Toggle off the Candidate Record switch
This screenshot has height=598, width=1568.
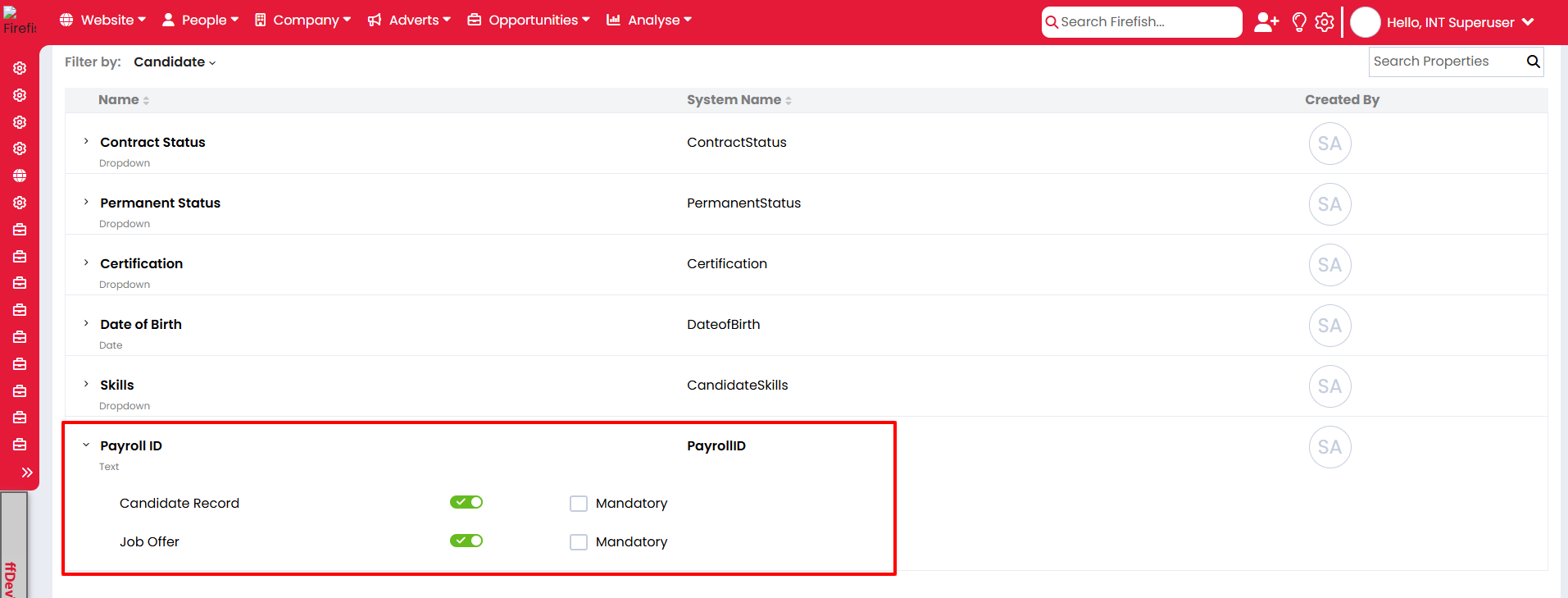pyautogui.click(x=466, y=502)
